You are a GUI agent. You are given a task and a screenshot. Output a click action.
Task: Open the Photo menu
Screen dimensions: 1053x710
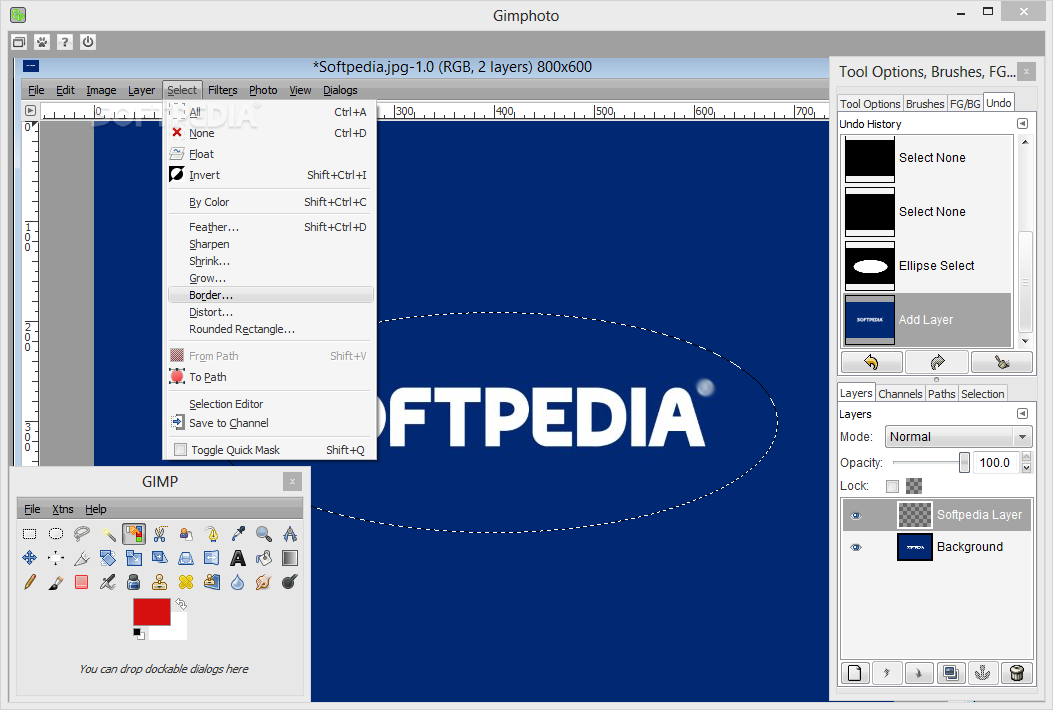coord(263,90)
